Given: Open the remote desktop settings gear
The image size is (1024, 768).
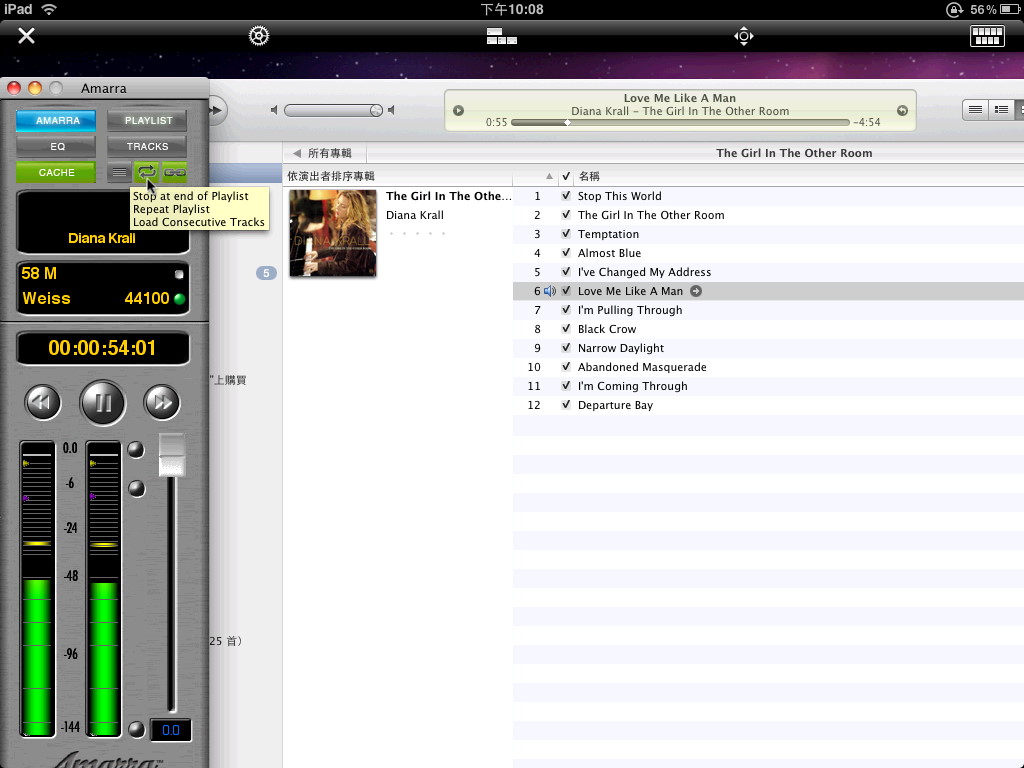Looking at the screenshot, I should (259, 35).
